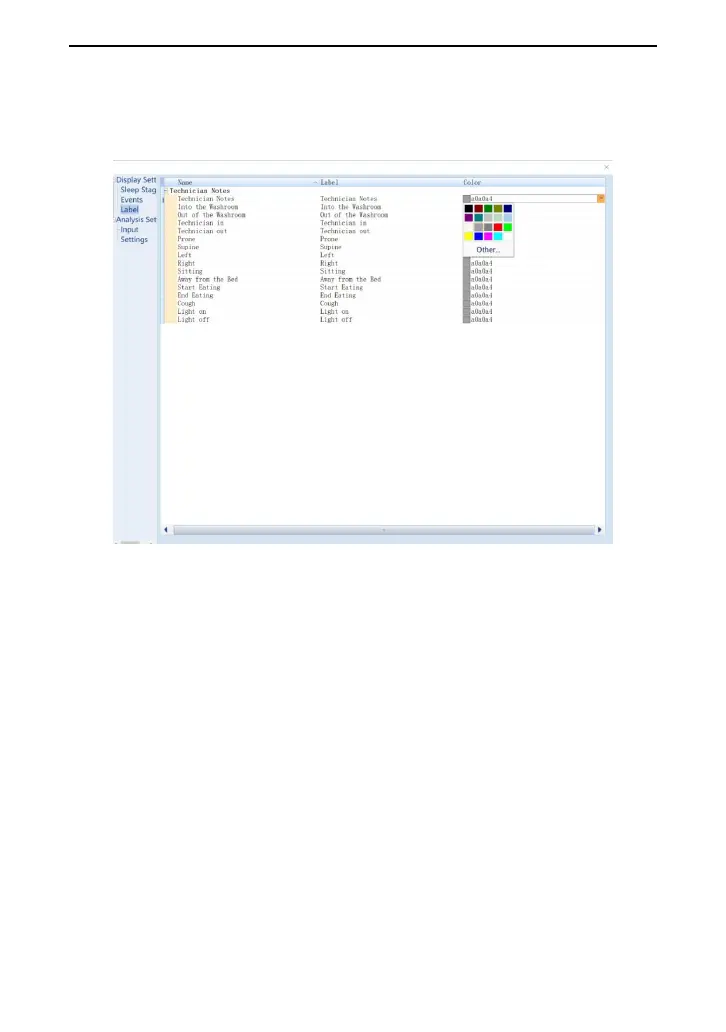Click the a0a0a4 color value for Right

pyautogui.click(x=482, y=263)
